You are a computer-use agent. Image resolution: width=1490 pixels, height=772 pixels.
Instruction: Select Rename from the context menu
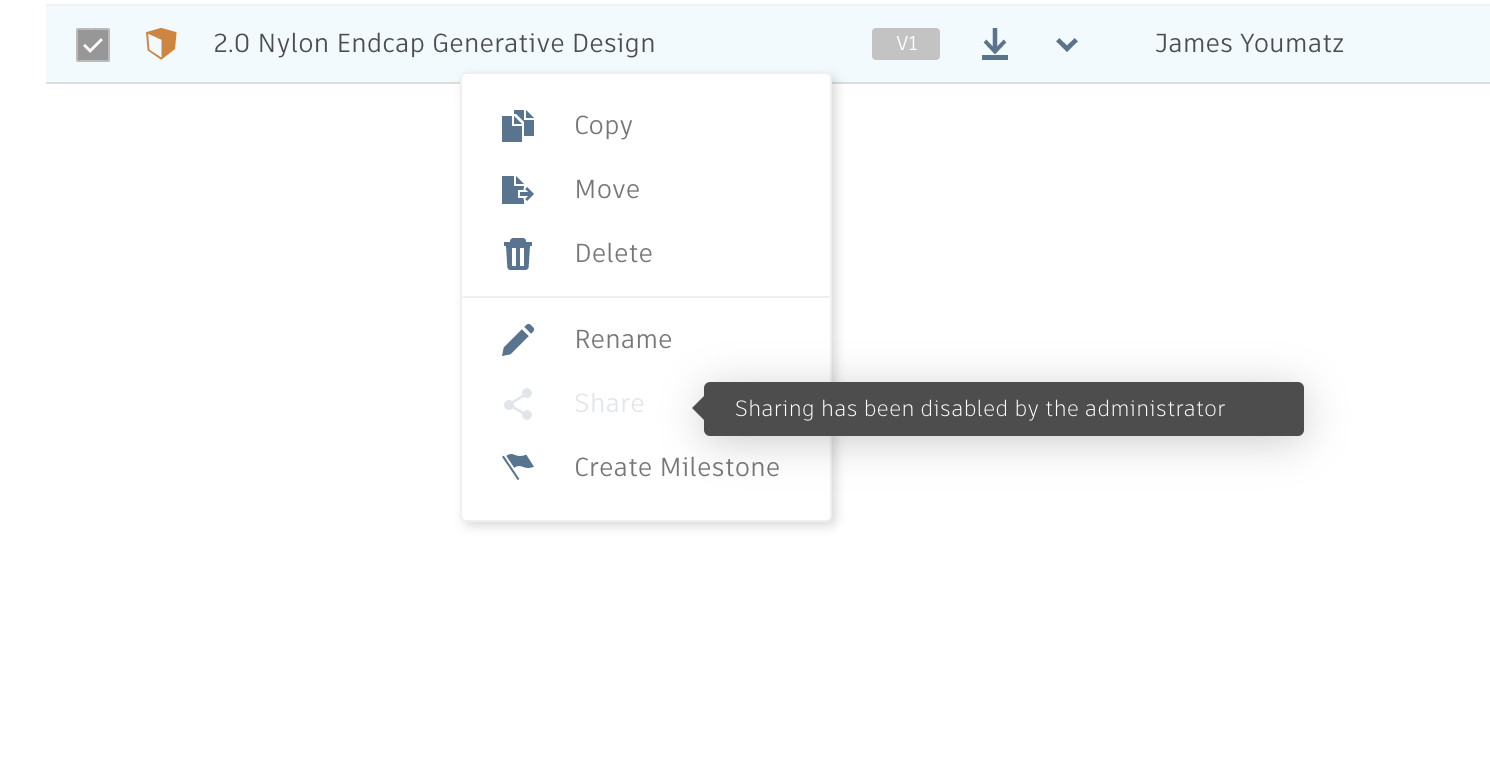click(623, 340)
